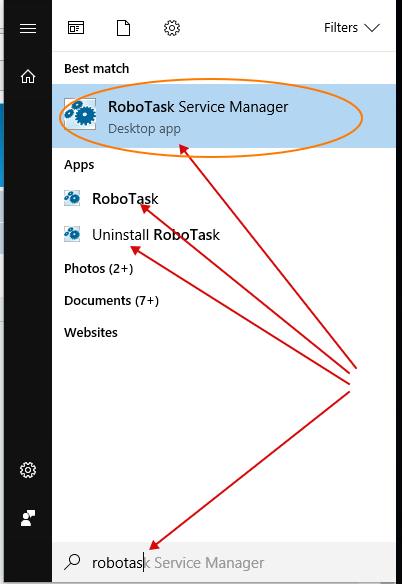Open the RoboTask app result
Image resolution: width=402 pixels, height=584 pixels.
224,199
